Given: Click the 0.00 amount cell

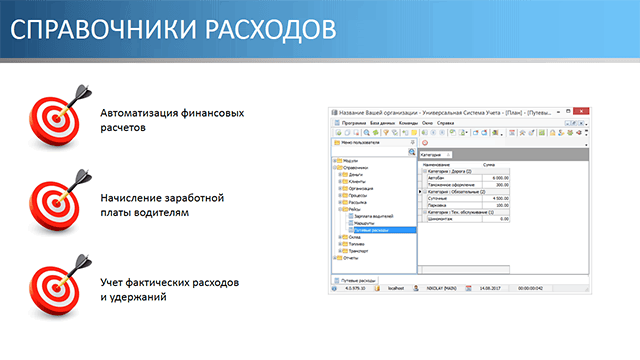Looking at the screenshot, I should coord(496,219).
